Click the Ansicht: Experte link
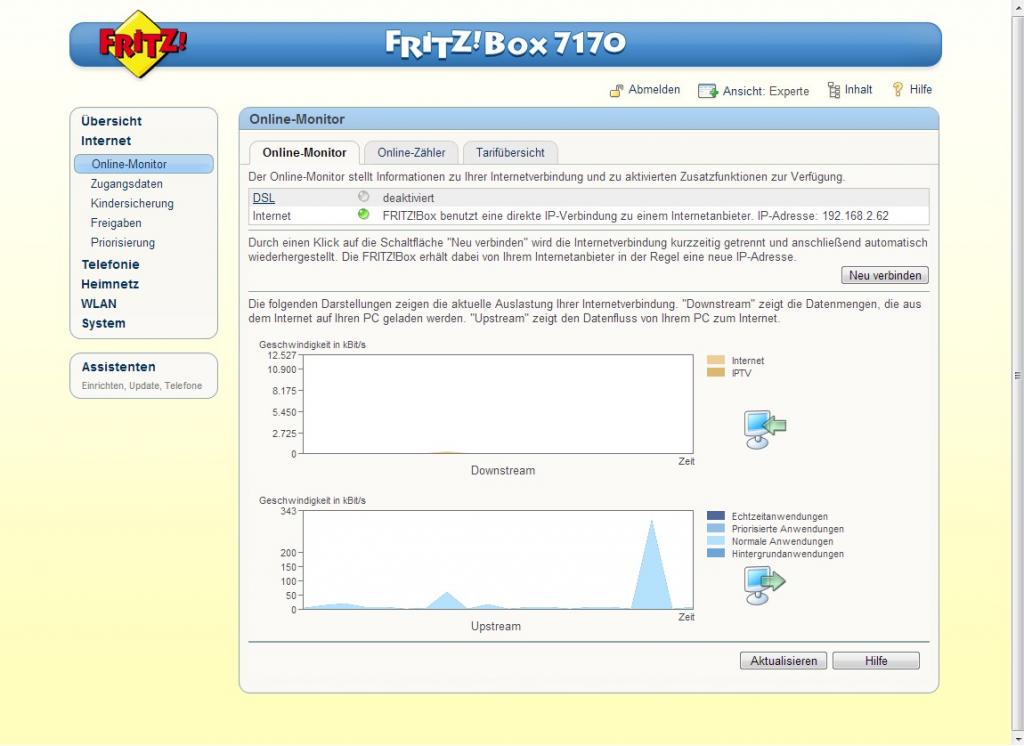1024x746 pixels. 765,91
